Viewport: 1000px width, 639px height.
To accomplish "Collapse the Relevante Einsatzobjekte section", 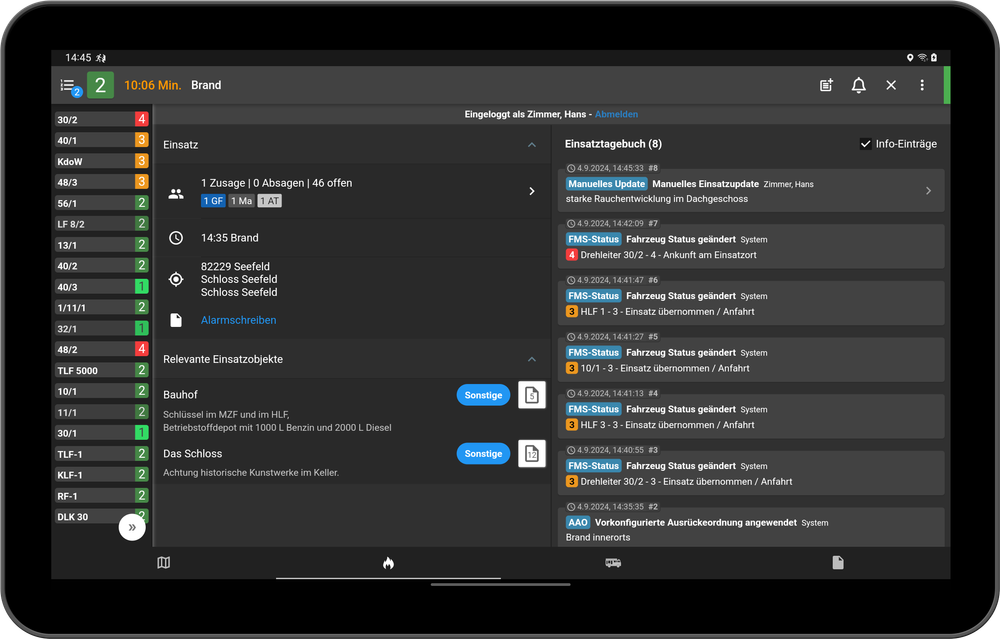I will click(x=532, y=359).
